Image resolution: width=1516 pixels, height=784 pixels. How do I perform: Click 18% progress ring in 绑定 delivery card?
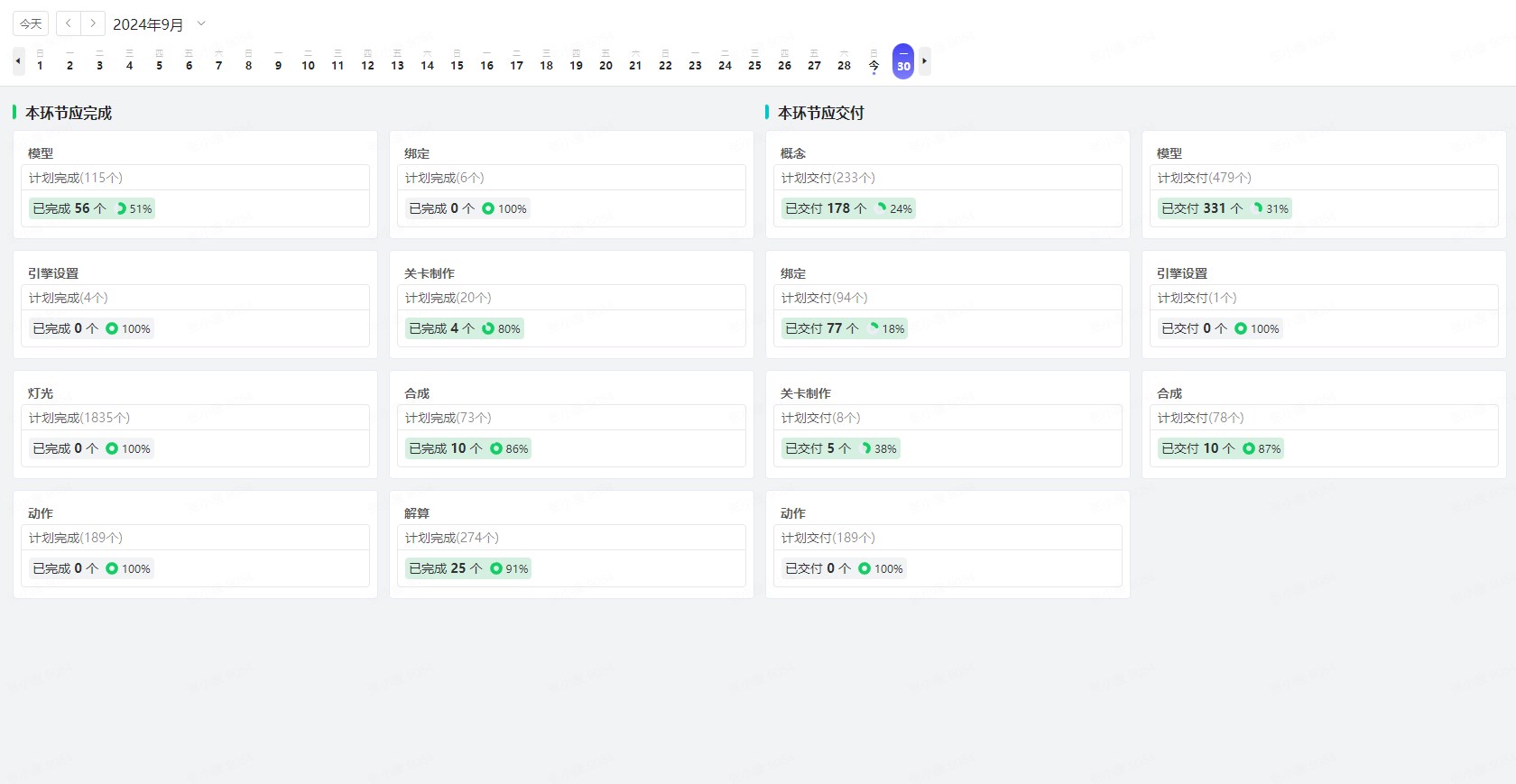coord(874,328)
